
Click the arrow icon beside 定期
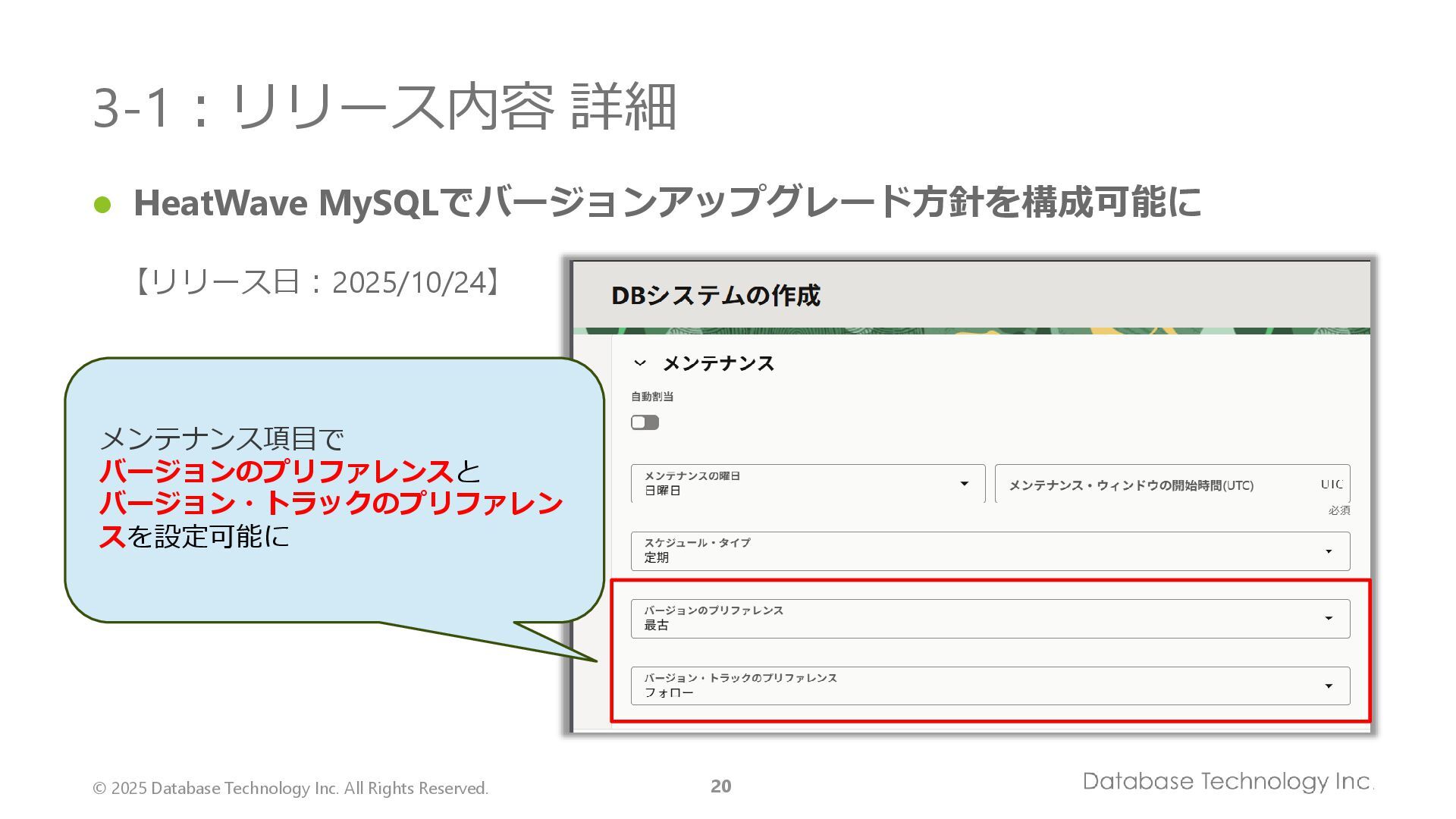coord(1328,551)
